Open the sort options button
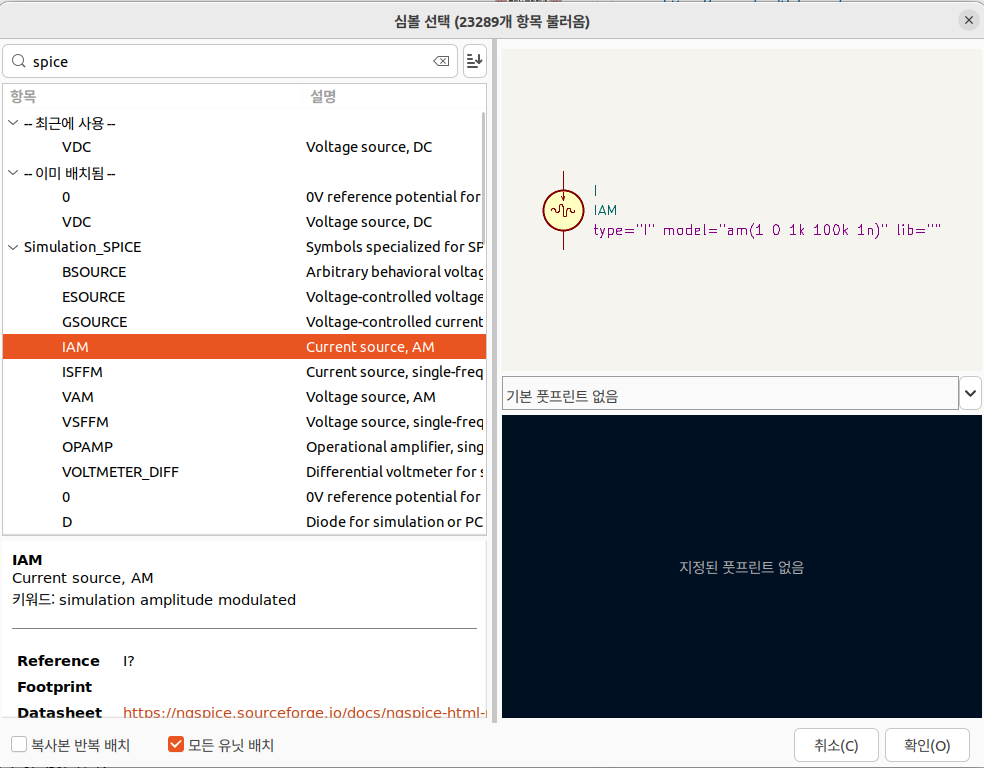Screen dimensions: 984x768 tap(475, 62)
